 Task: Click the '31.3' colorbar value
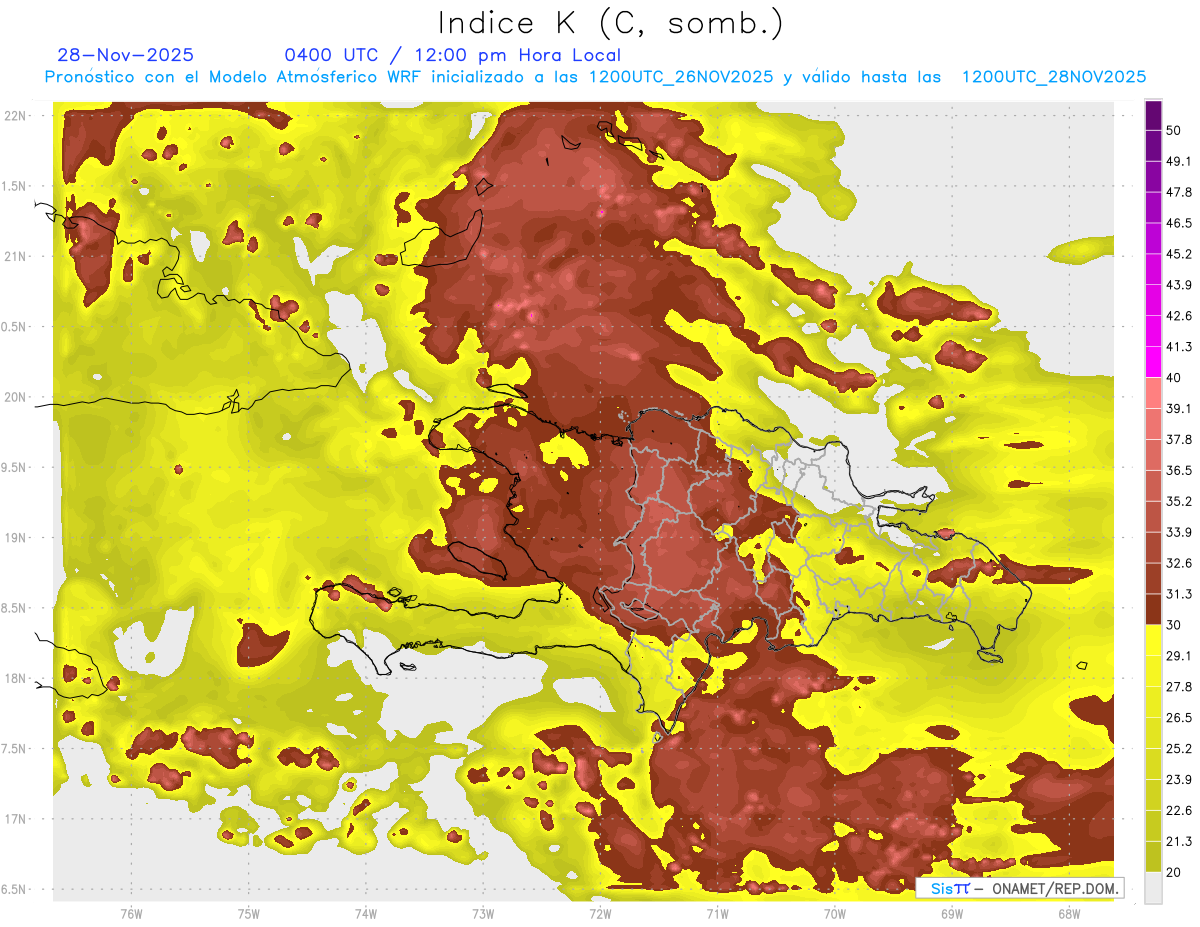tap(1179, 594)
